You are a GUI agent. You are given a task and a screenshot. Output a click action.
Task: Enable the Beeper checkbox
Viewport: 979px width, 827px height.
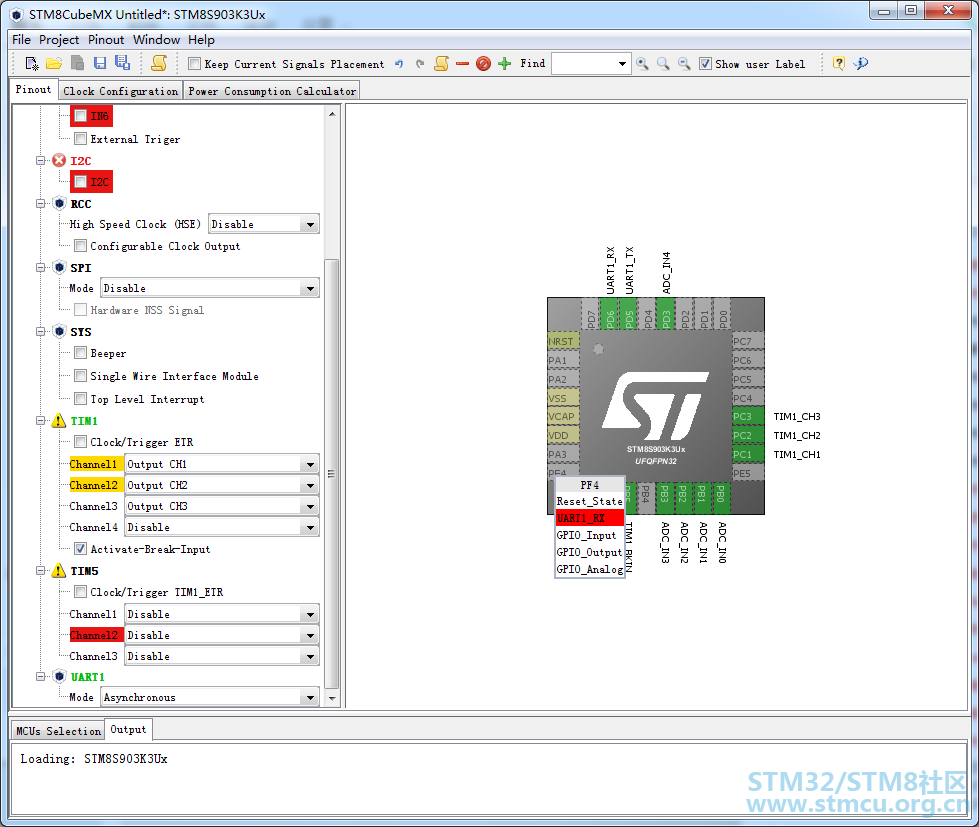[x=81, y=353]
